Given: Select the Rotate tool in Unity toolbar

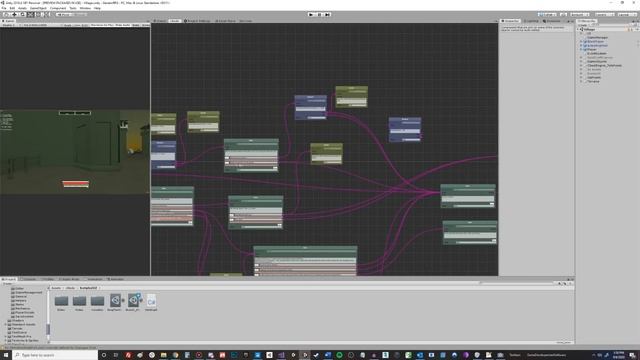Looking at the screenshot, I should tap(23, 14).
